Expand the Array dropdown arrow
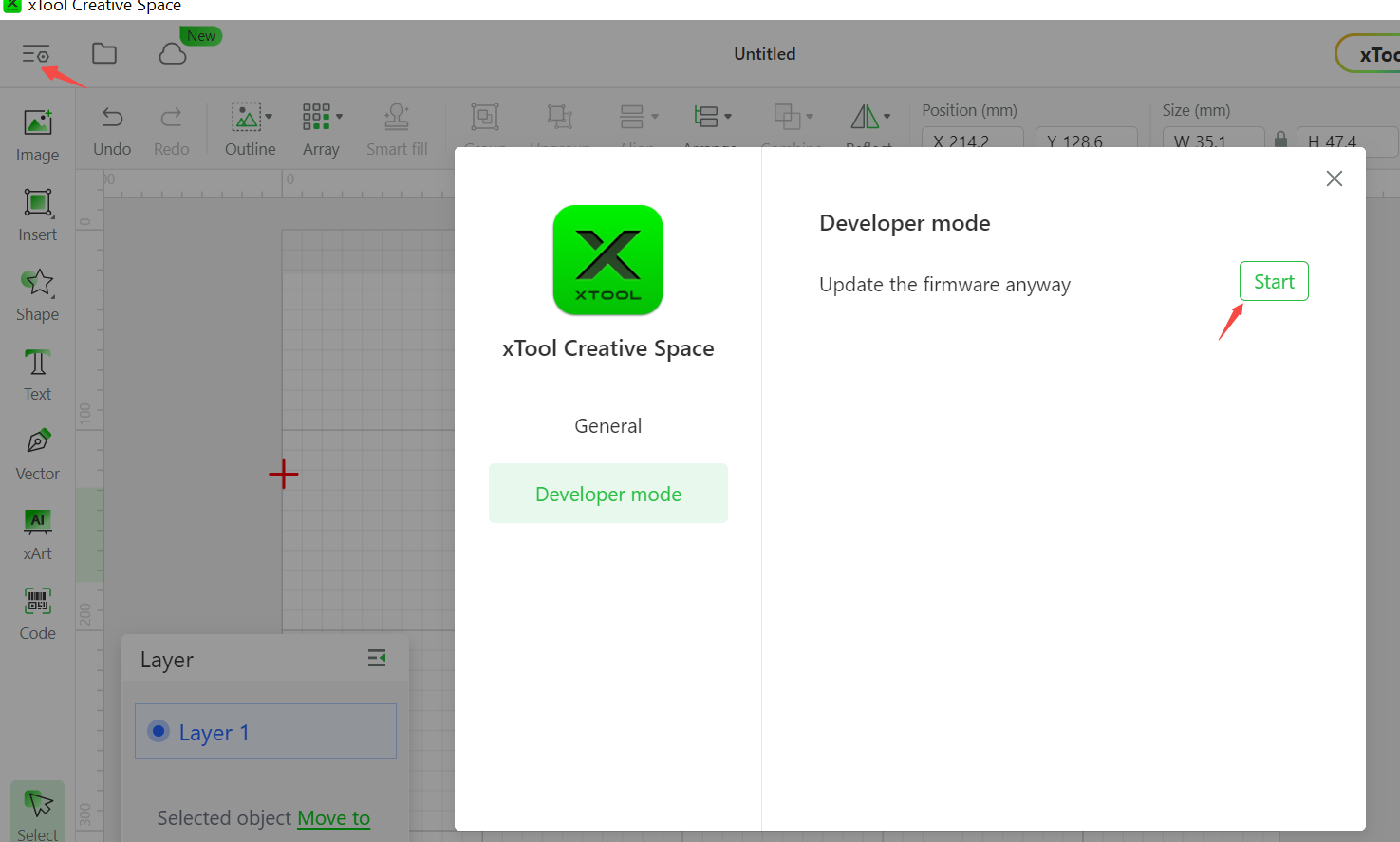 [339, 117]
